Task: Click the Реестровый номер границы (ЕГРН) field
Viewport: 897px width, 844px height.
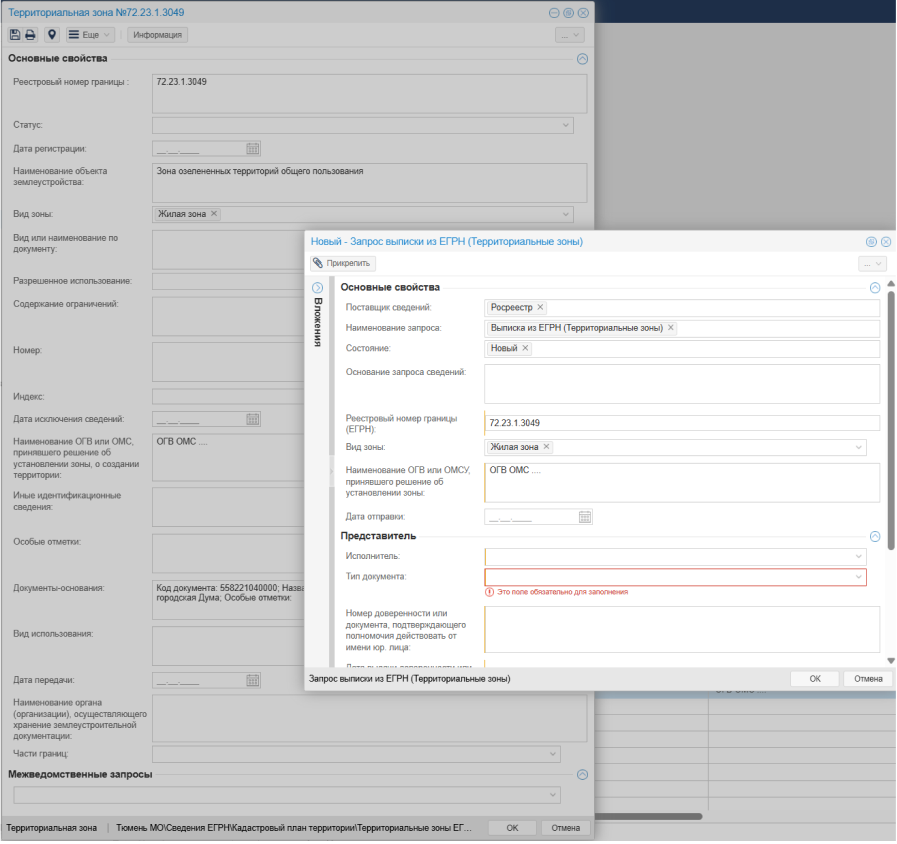Action: [681, 423]
